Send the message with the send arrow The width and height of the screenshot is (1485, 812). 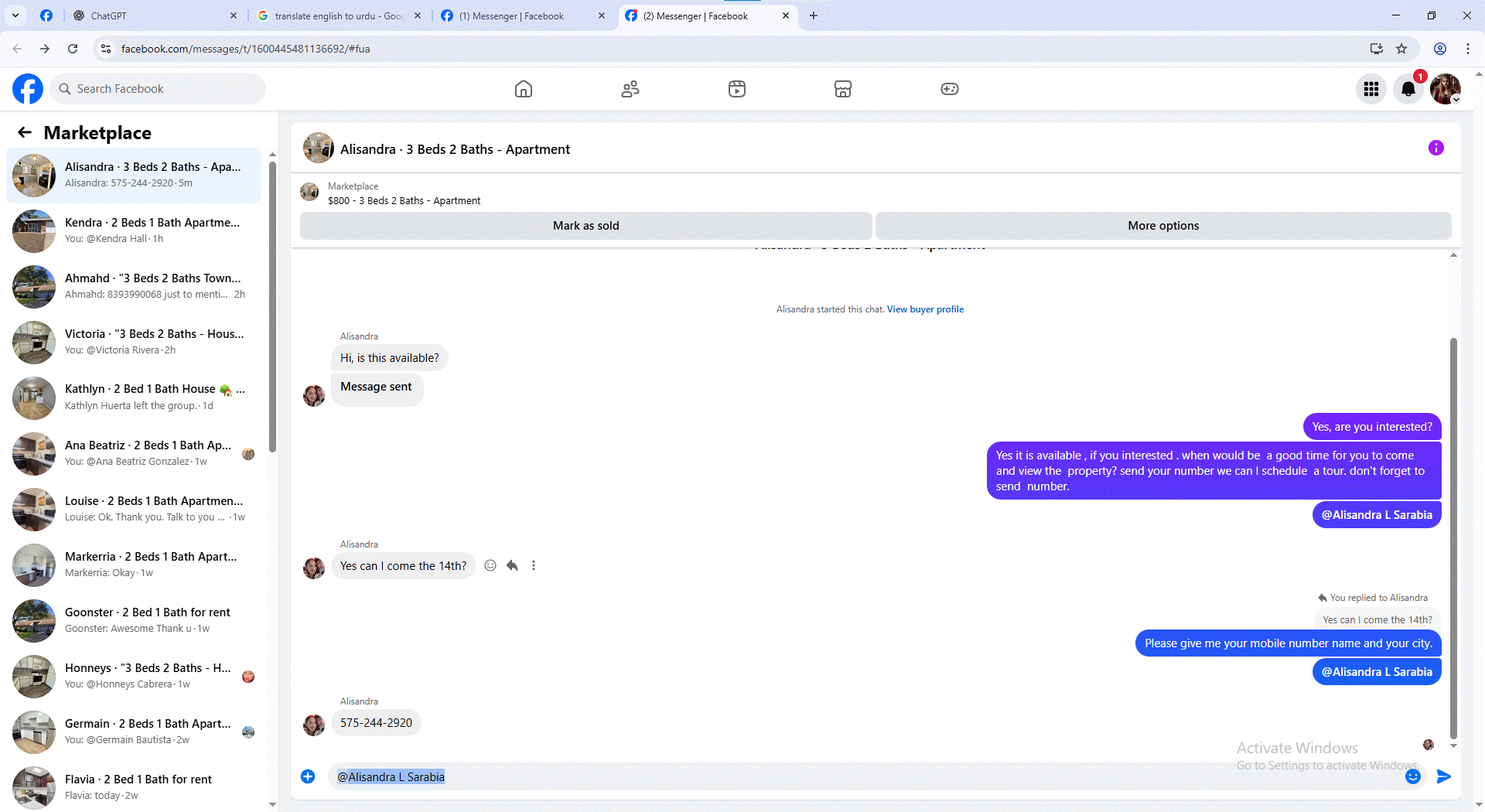pyautogui.click(x=1443, y=776)
